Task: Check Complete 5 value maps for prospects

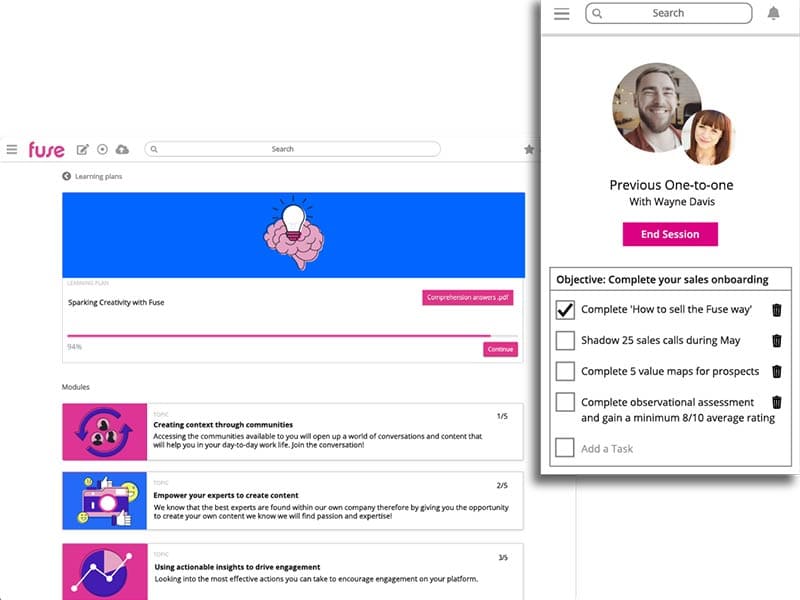Action: (565, 371)
